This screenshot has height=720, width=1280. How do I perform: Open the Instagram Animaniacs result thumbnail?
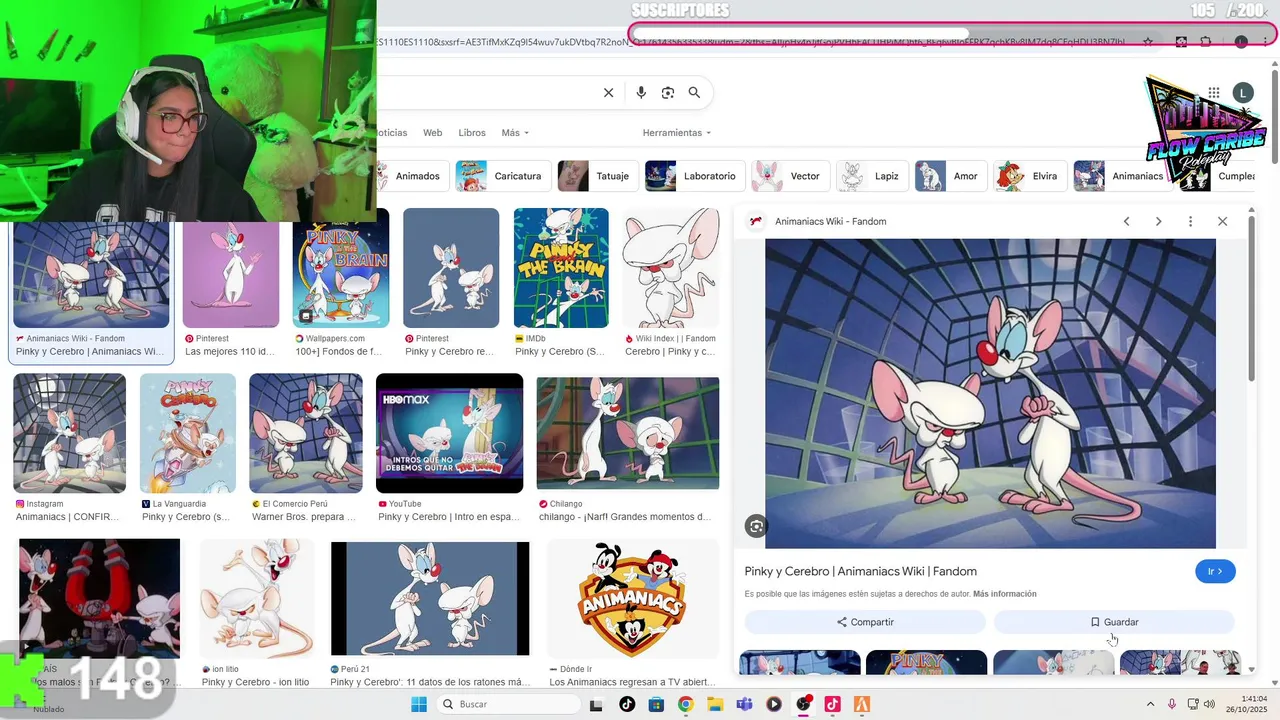tap(69, 433)
